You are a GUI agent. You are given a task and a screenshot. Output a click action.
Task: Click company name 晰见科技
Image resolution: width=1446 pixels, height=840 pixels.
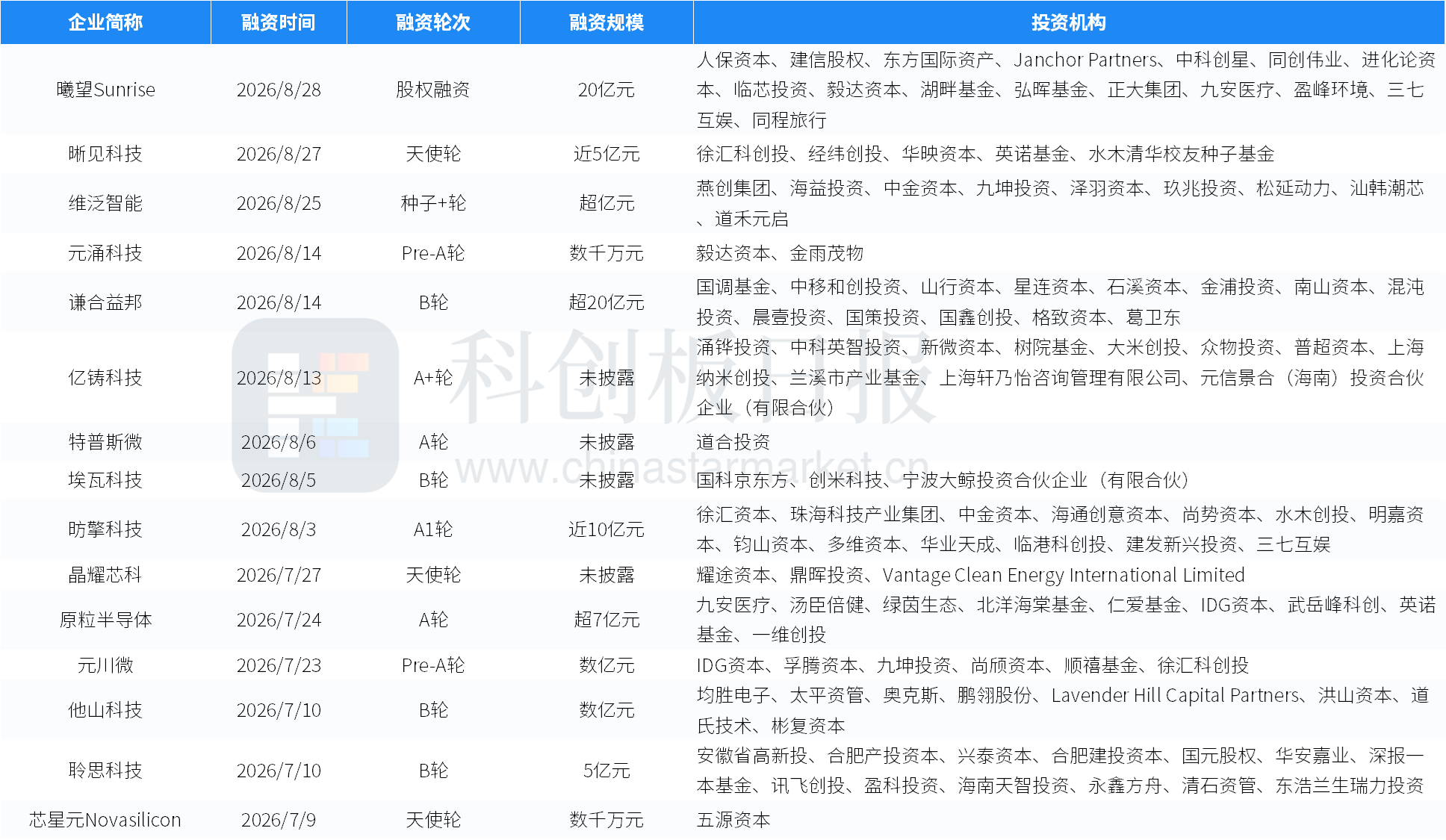point(105,154)
